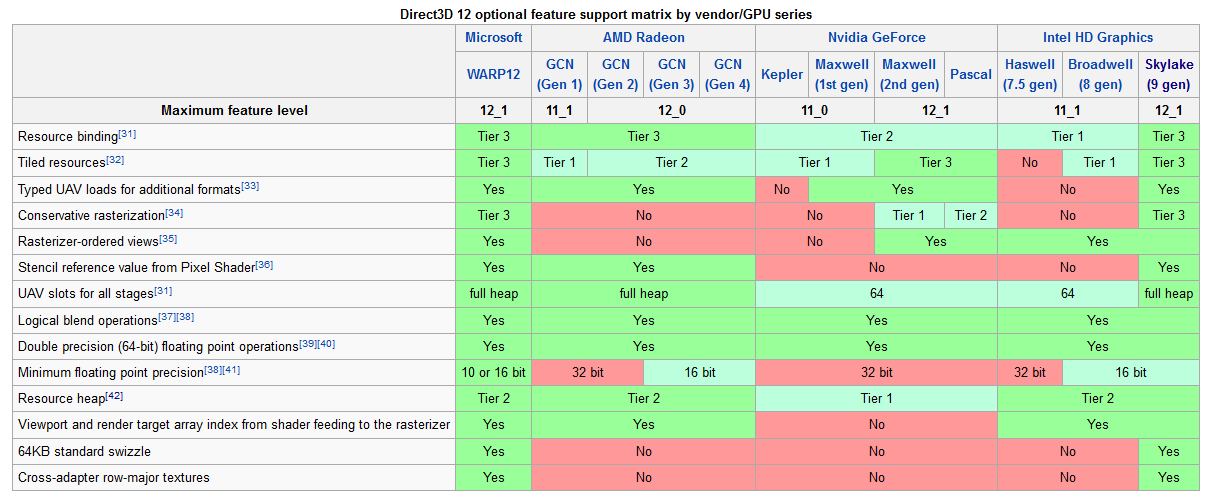Select 'Tier 1' Resource heap cell under Nvidia
The width and height of the screenshot is (1218, 502).
877,399
